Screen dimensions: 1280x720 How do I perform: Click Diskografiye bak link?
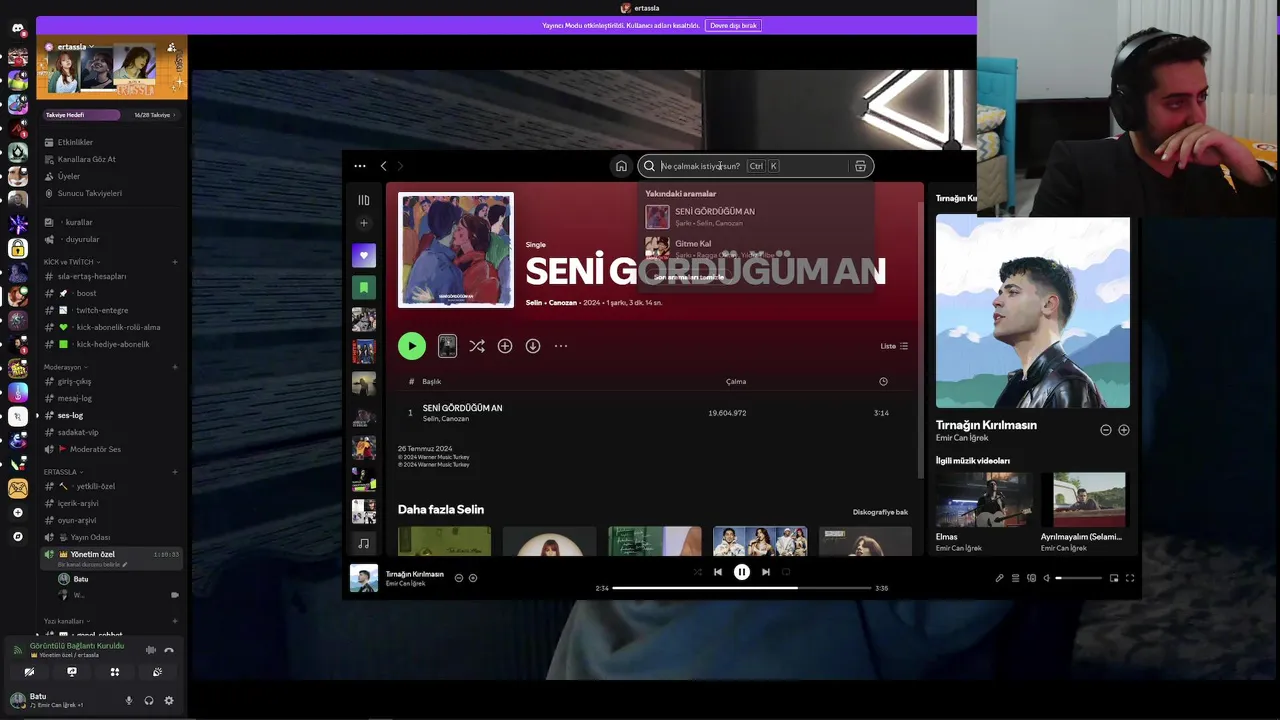(x=880, y=512)
